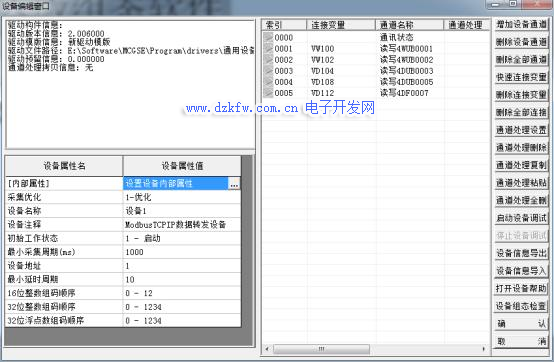Viewport: 554px width, 362px height.
Task: Click 初始工作状态 value 1 - 启动
Action: (x=182, y=238)
